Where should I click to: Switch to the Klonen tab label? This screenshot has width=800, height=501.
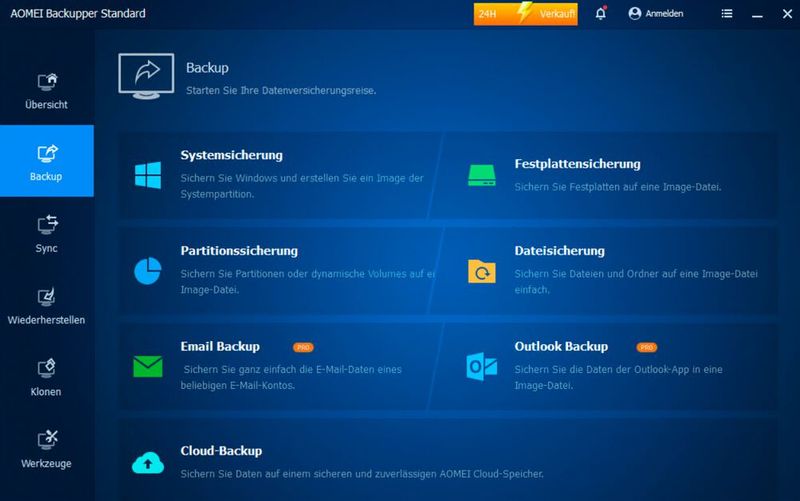(x=46, y=392)
